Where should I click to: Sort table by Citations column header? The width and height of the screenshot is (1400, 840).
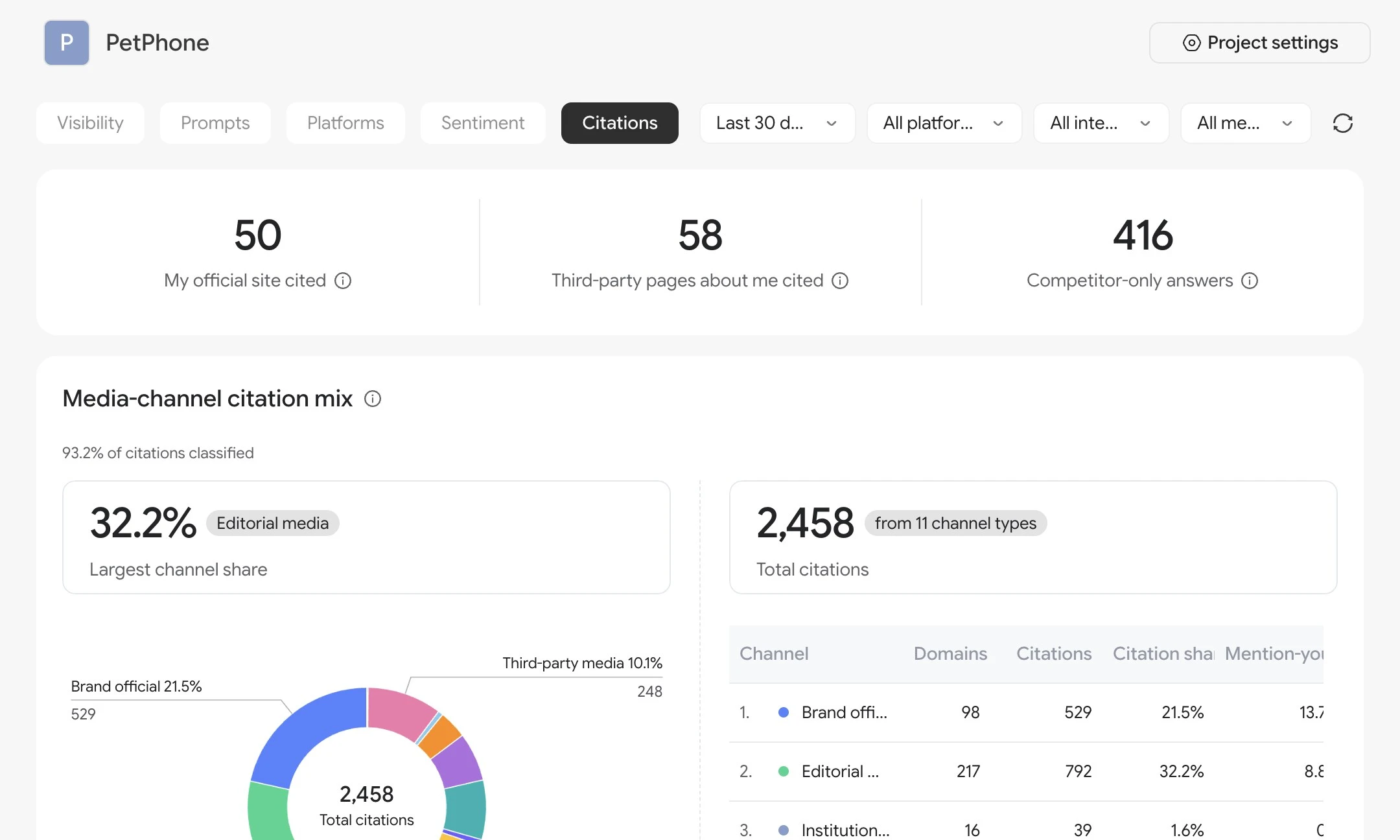click(1054, 654)
